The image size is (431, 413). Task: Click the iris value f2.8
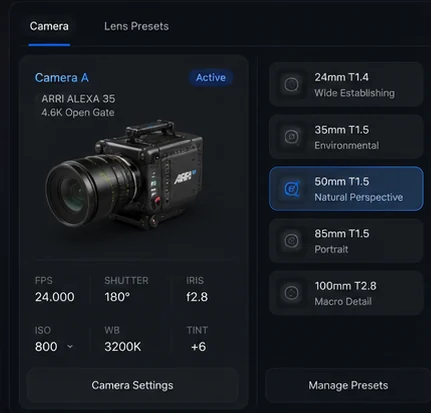[x=197, y=297]
